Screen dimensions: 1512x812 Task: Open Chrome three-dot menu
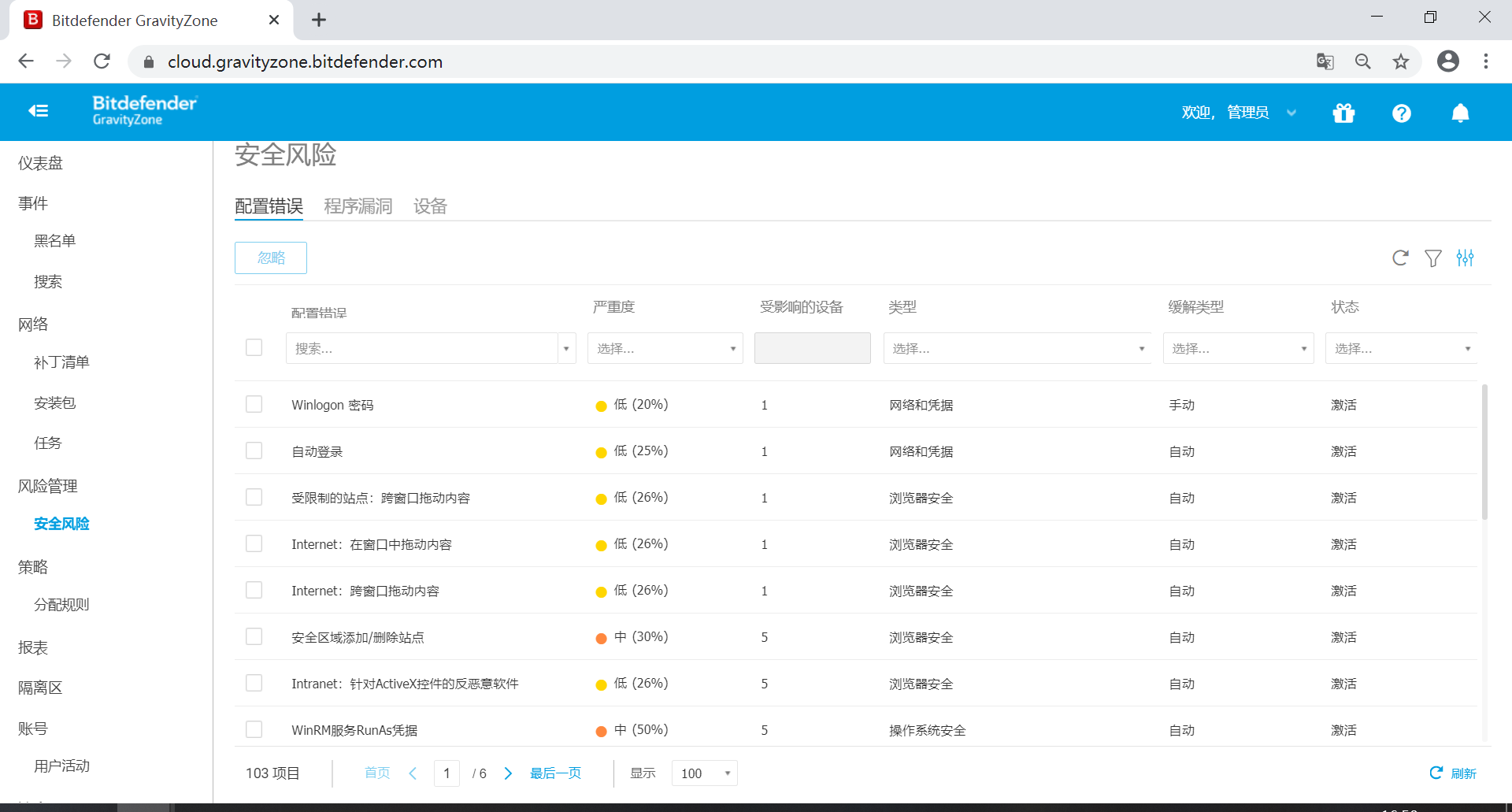pyautogui.click(x=1486, y=61)
